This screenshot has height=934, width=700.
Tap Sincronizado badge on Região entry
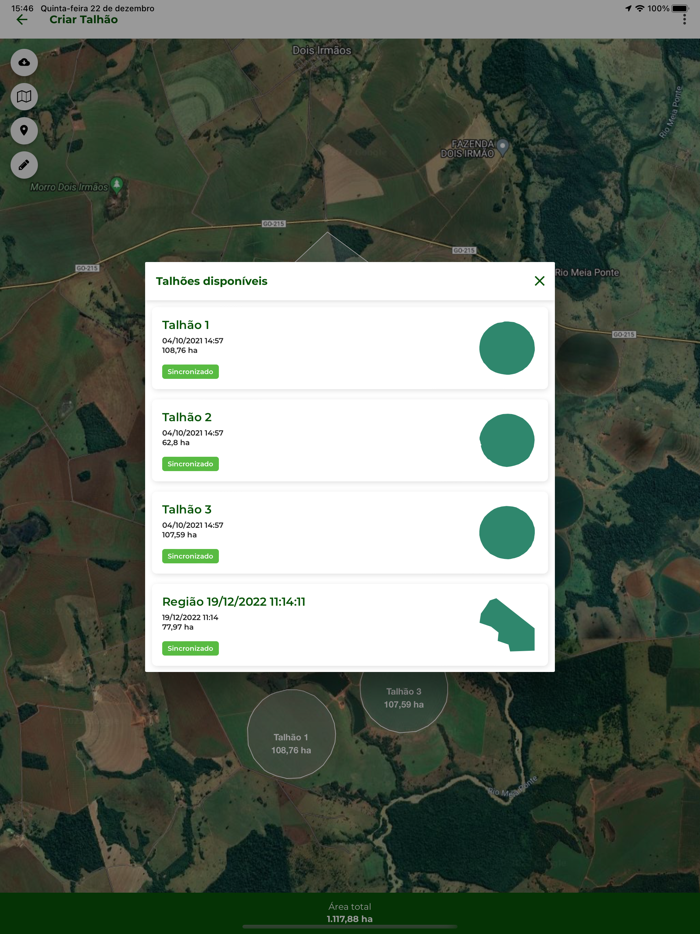190,649
